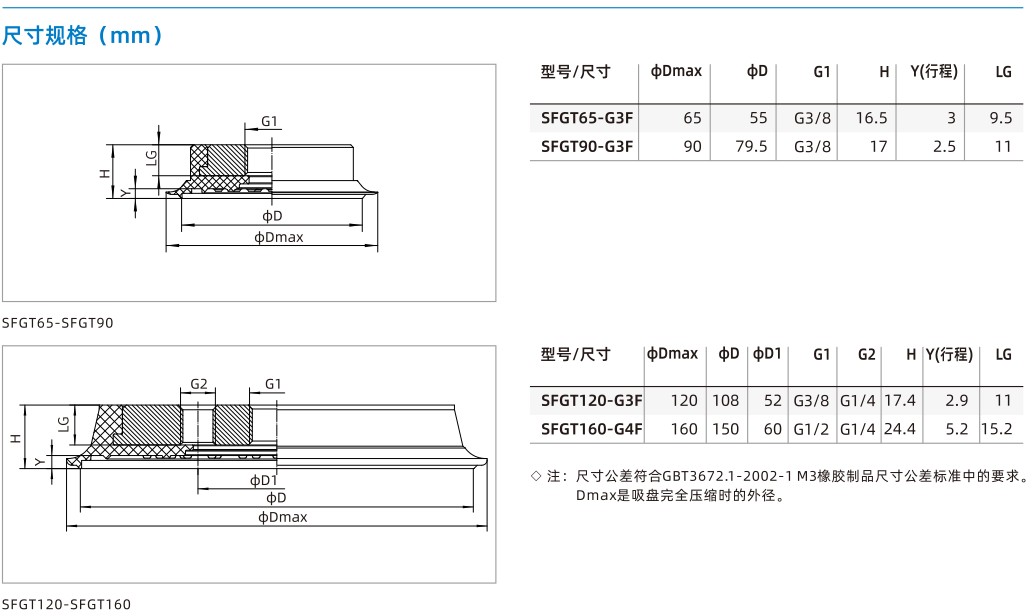Click the ϕD value "79.5" for SFGT90-G3F
Viewport: 1026px width, 614px height.
[x=751, y=147]
